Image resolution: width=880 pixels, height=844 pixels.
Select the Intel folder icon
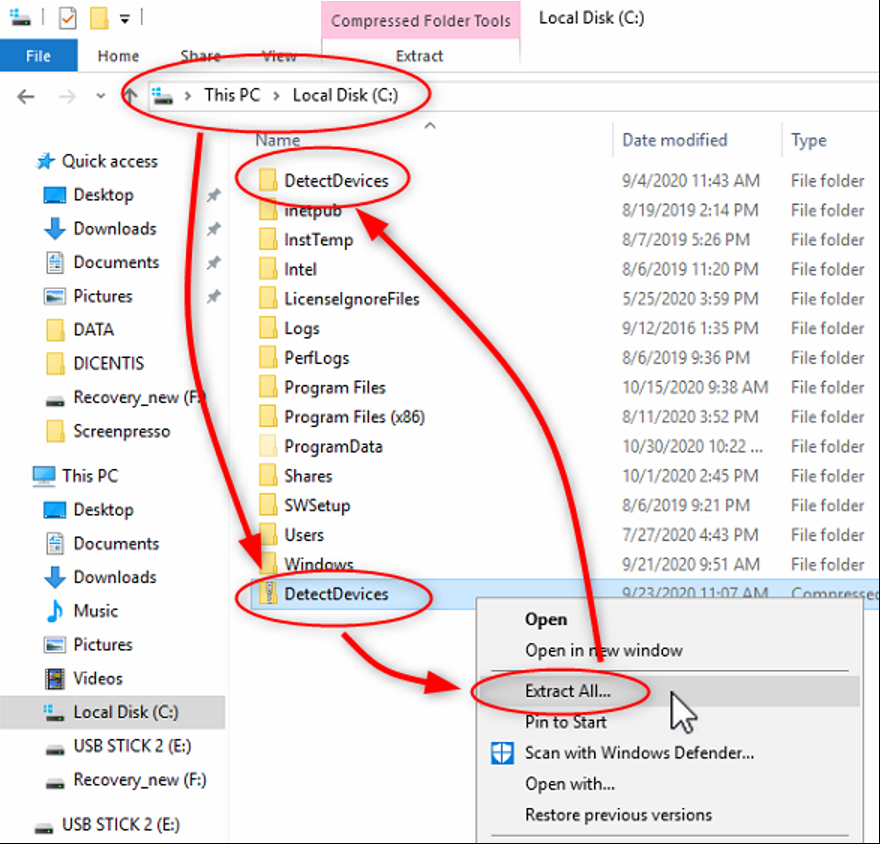pyautogui.click(x=268, y=269)
